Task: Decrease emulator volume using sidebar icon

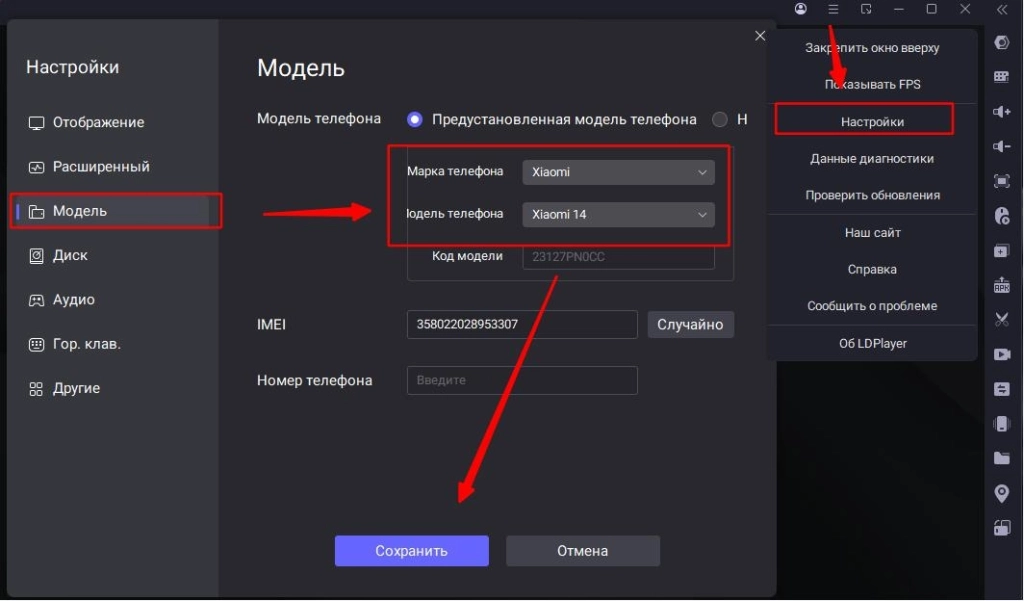Action: [x=1001, y=146]
